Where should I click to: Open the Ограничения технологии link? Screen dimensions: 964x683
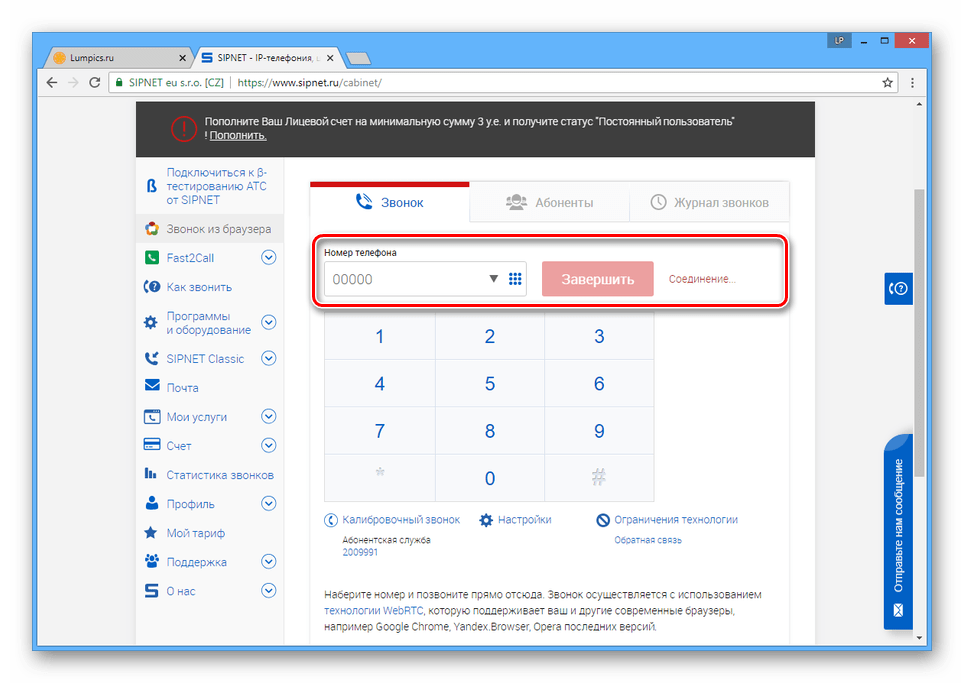[x=676, y=519]
